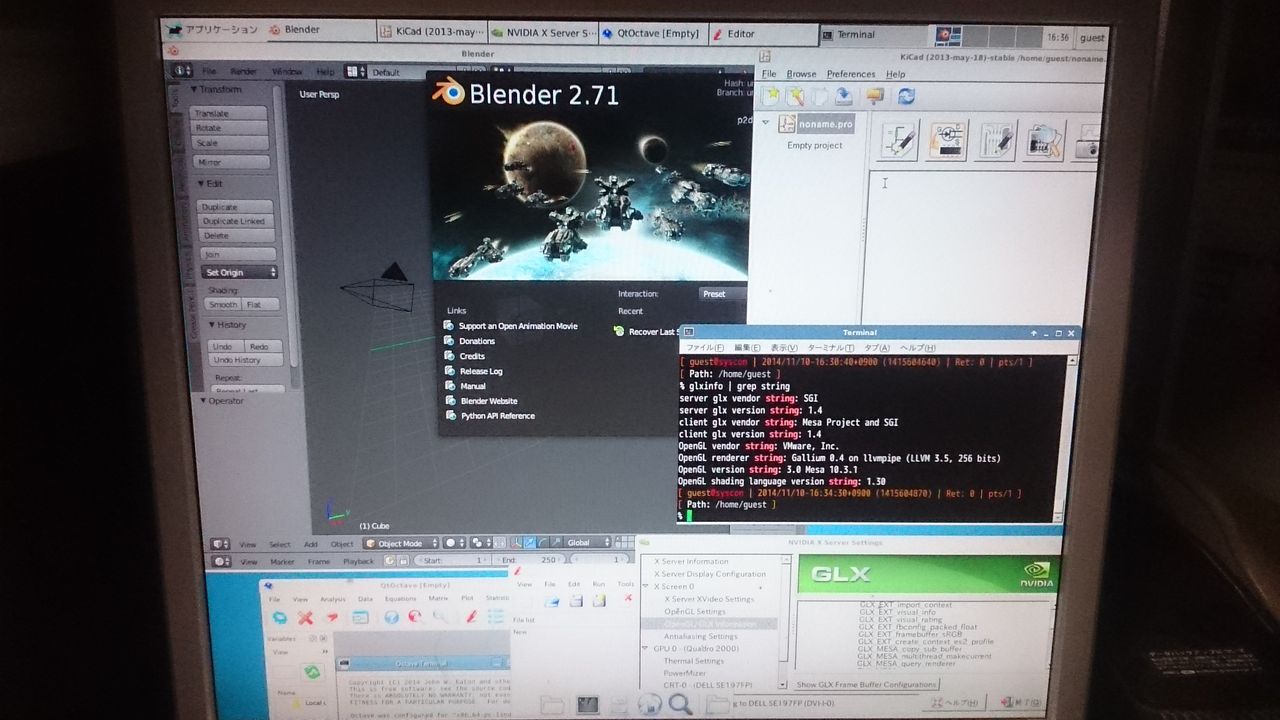Collapse the KiCad project tree expander
The height and width of the screenshot is (720, 1280).
[766, 123]
